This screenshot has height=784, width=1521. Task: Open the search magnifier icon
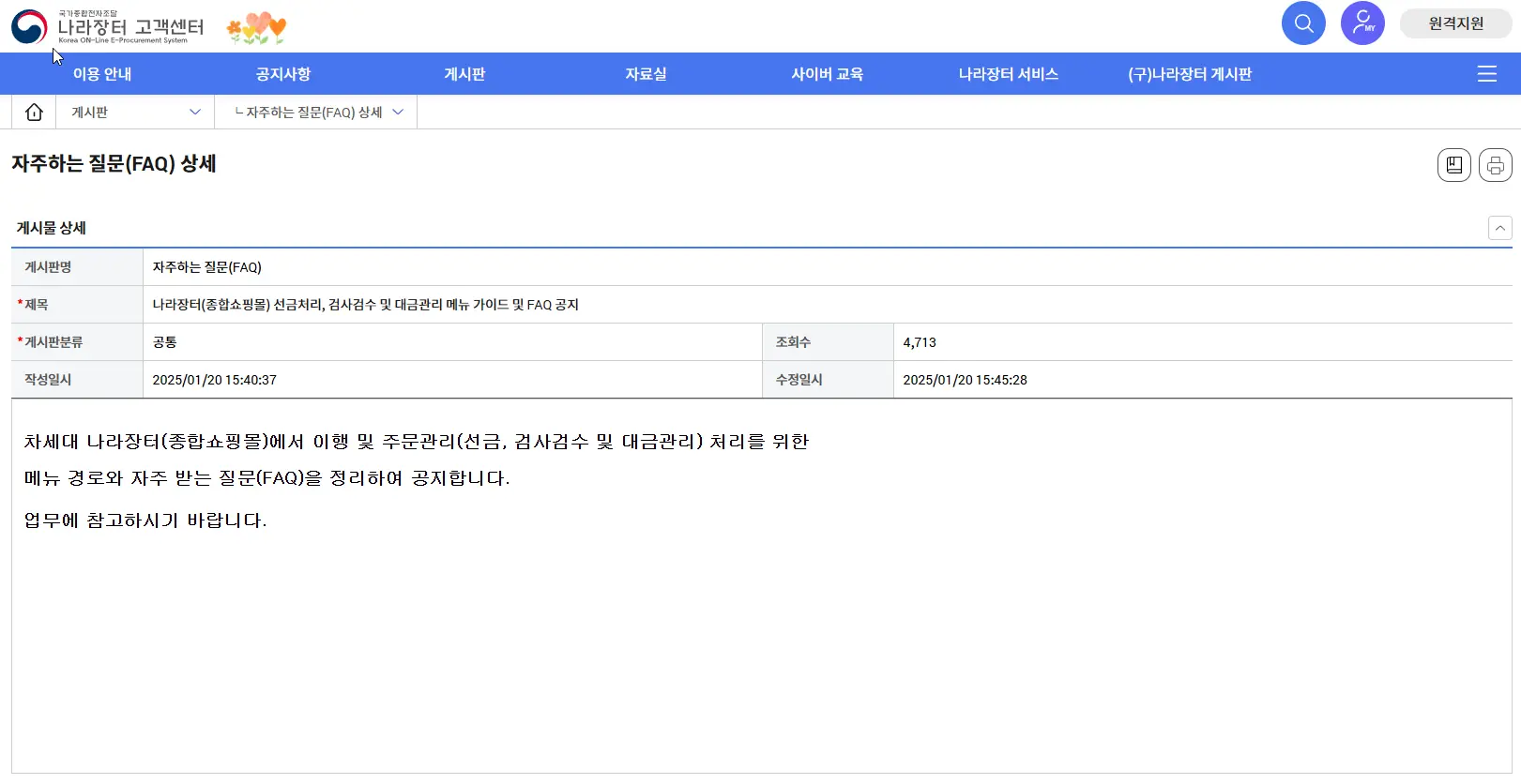point(1303,23)
